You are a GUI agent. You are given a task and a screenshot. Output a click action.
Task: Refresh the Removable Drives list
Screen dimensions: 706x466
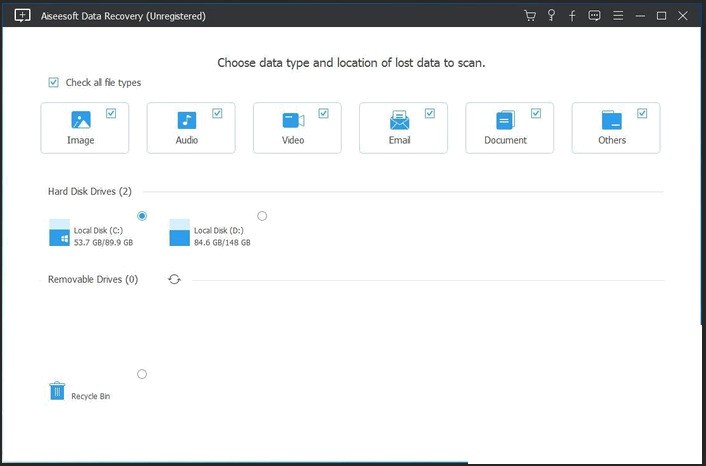[x=174, y=280]
